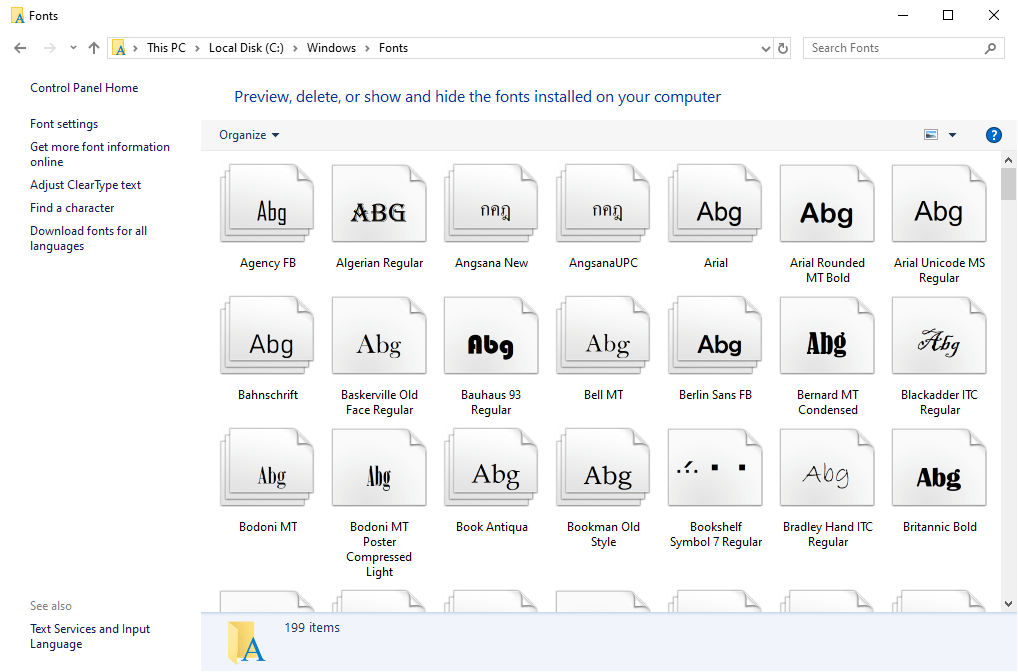The width and height of the screenshot is (1018, 672).
Task: Select the Algerian Regular font icon
Action: pos(379,205)
